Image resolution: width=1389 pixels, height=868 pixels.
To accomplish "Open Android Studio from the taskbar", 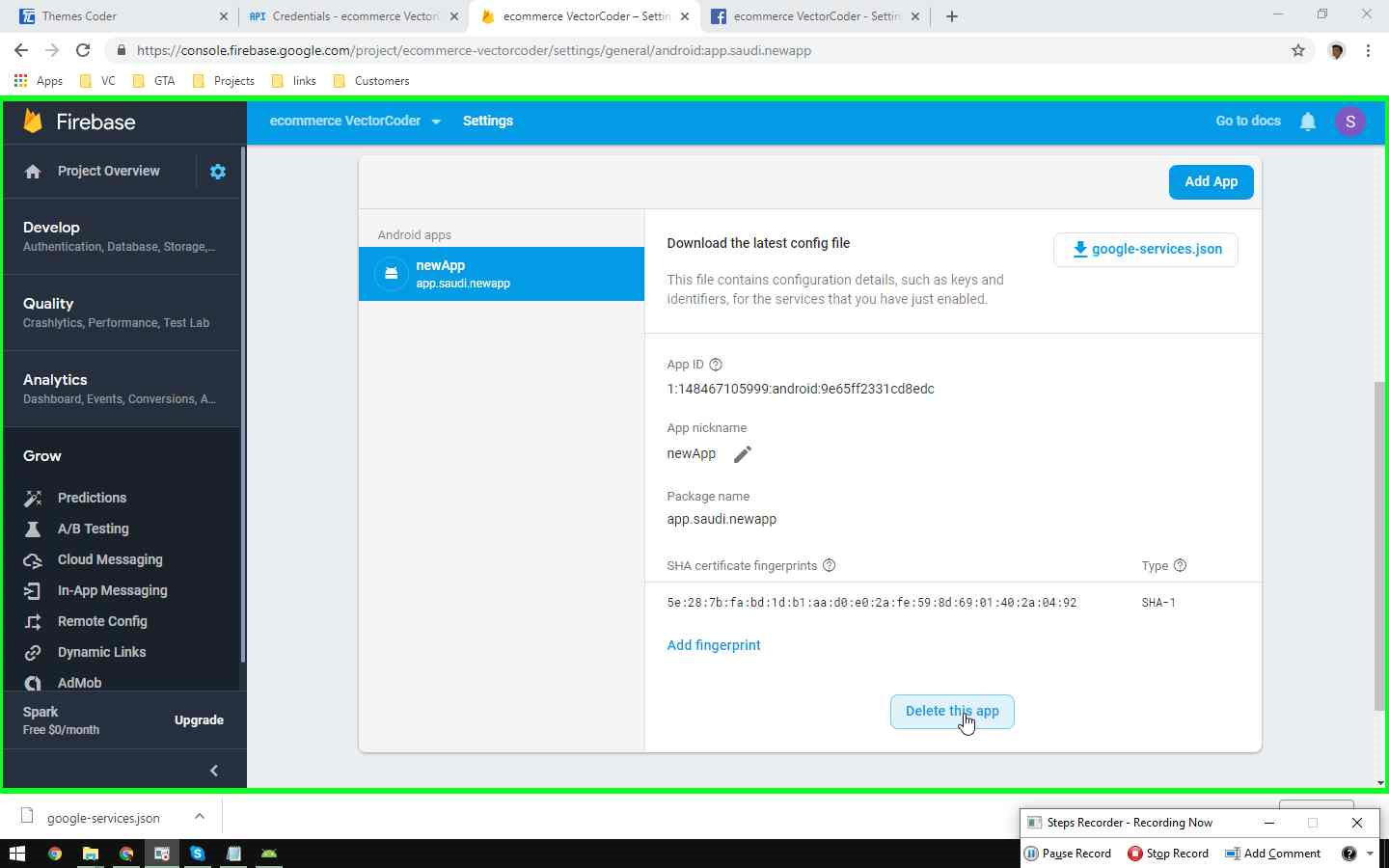I will click(269, 854).
